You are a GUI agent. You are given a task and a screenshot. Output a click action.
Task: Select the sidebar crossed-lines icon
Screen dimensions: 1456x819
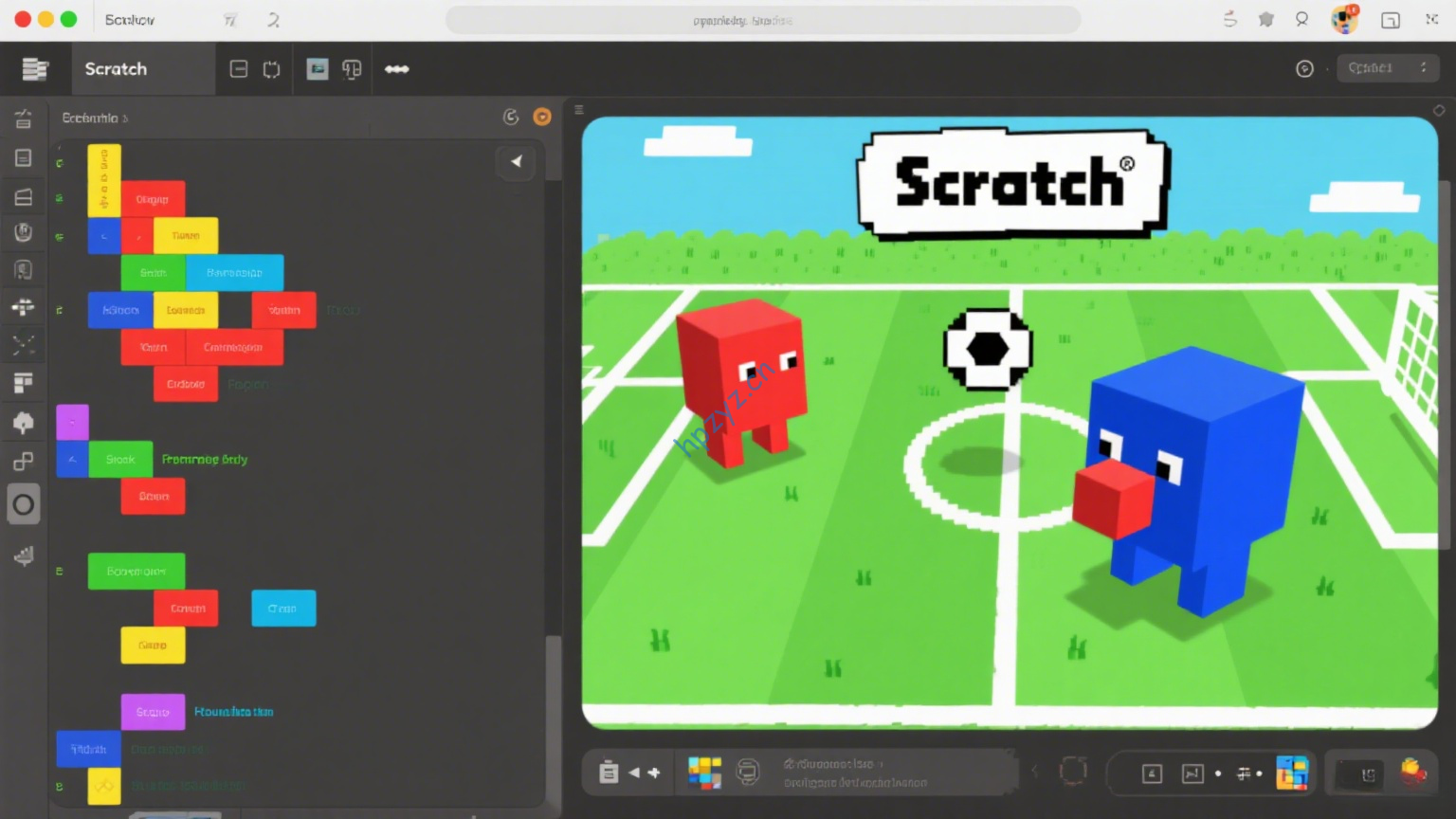click(x=24, y=345)
